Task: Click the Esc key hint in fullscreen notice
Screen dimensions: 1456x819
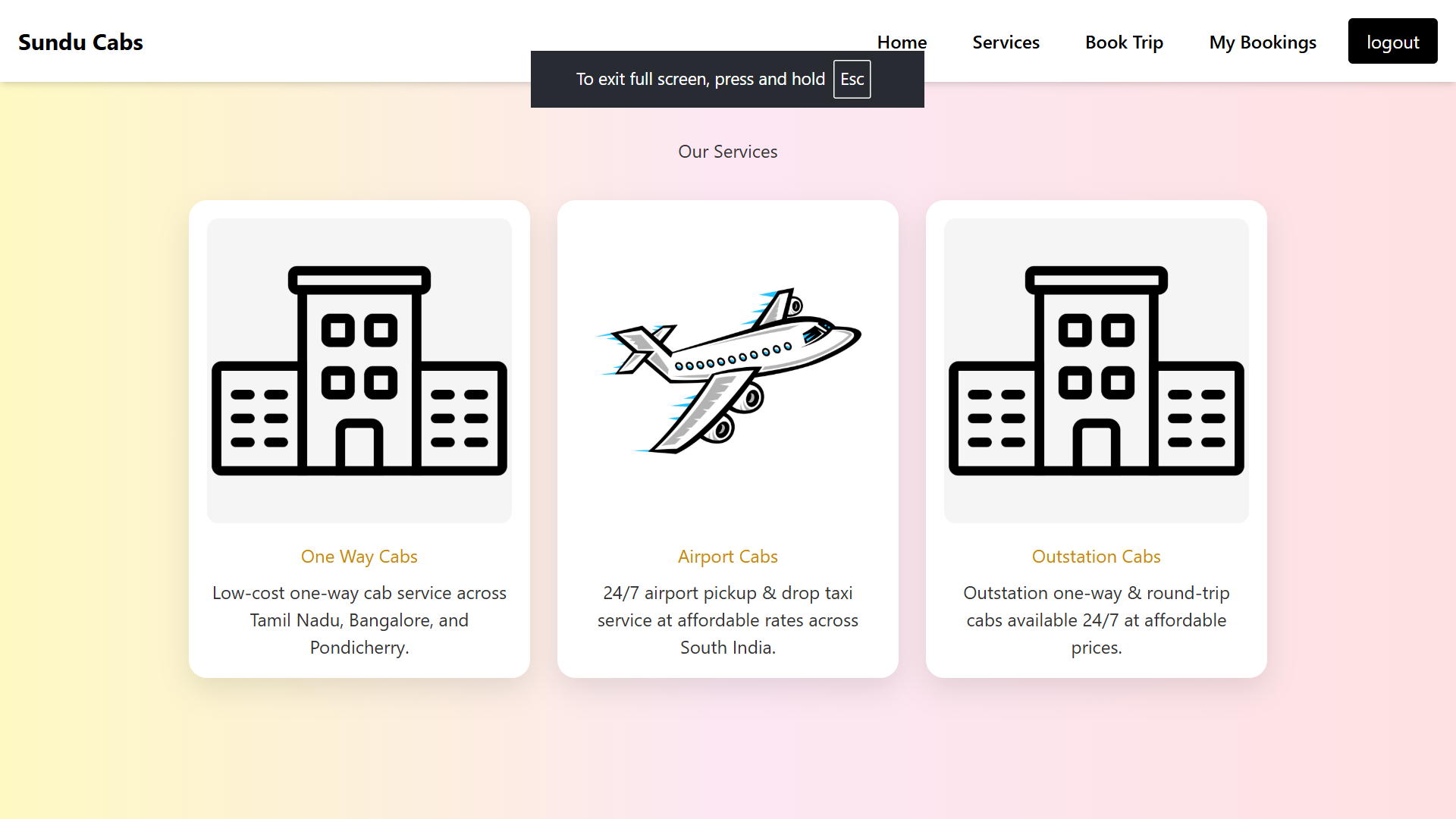Action: coord(852,80)
